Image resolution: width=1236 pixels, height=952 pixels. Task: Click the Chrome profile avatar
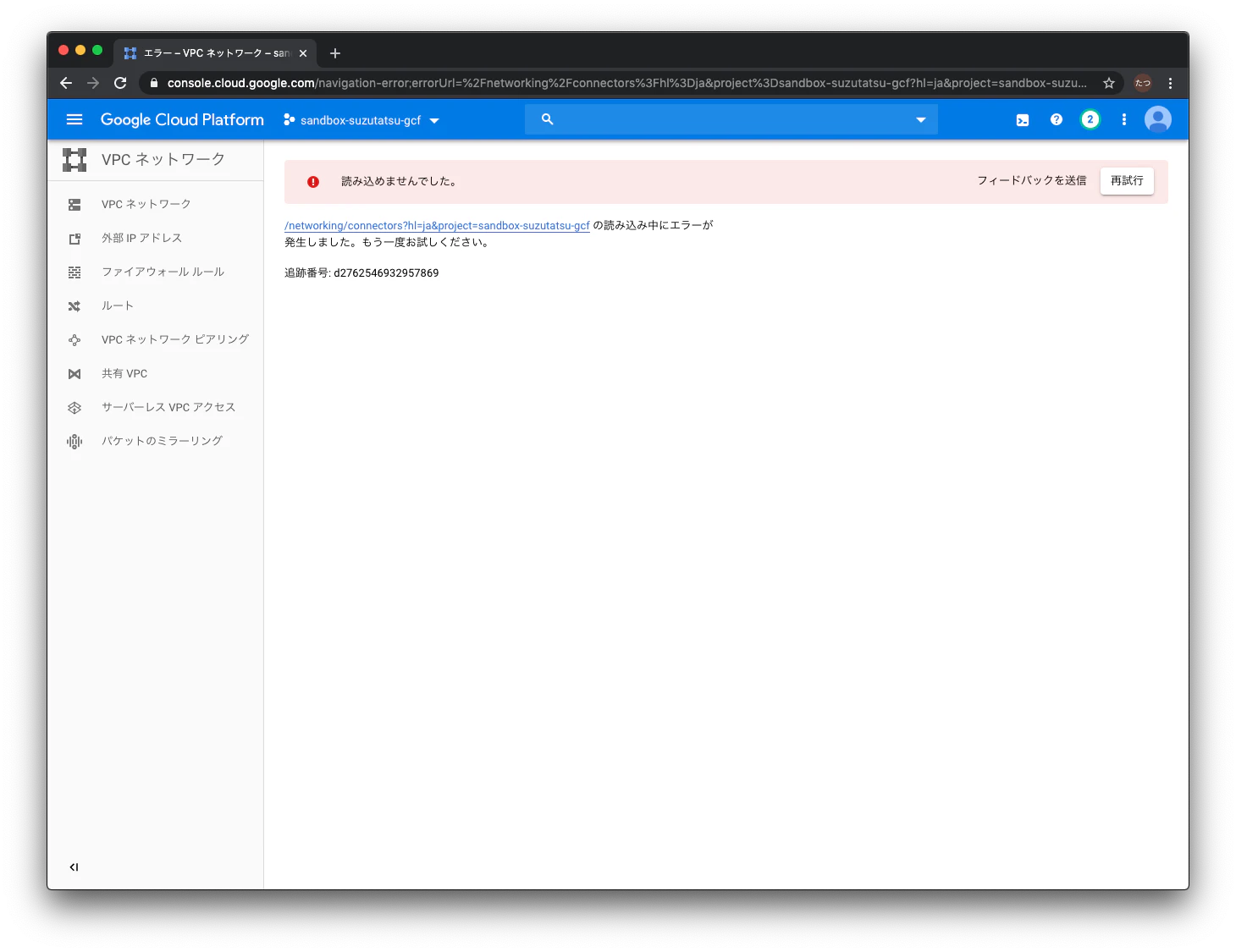click(1143, 83)
